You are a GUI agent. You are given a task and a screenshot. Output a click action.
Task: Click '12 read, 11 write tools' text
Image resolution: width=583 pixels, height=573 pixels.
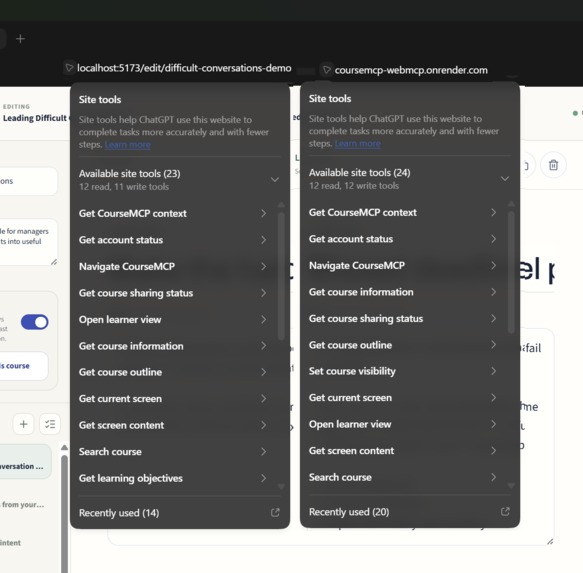click(x=124, y=187)
